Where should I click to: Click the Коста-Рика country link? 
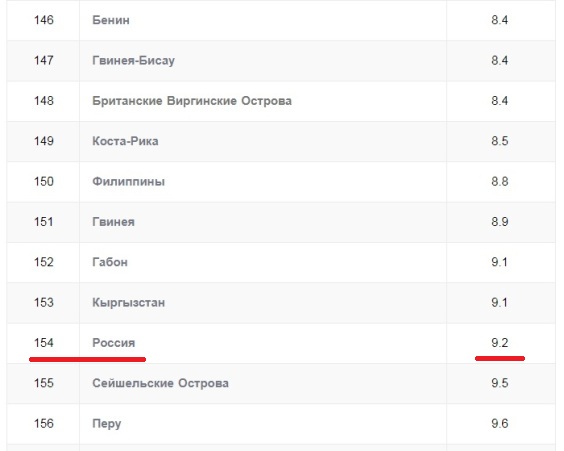coord(125,141)
